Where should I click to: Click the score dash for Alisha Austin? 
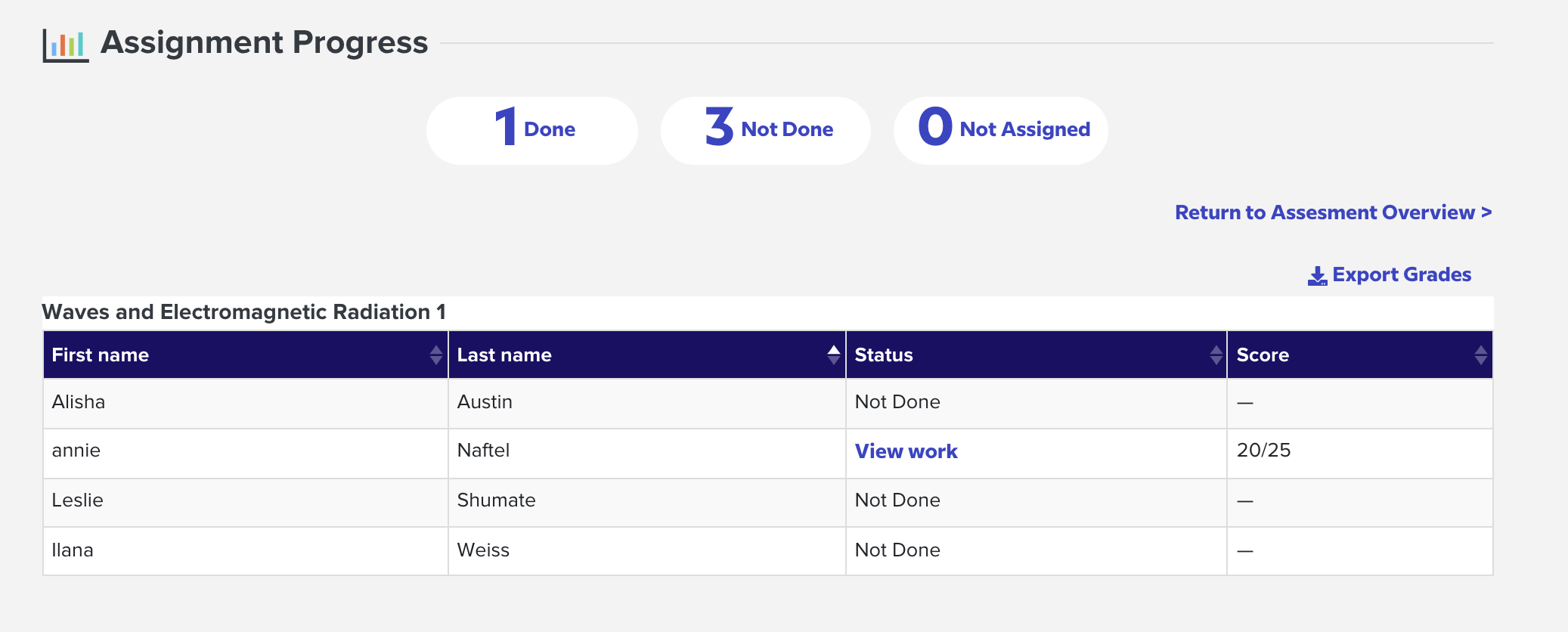tap(1245, 403)
